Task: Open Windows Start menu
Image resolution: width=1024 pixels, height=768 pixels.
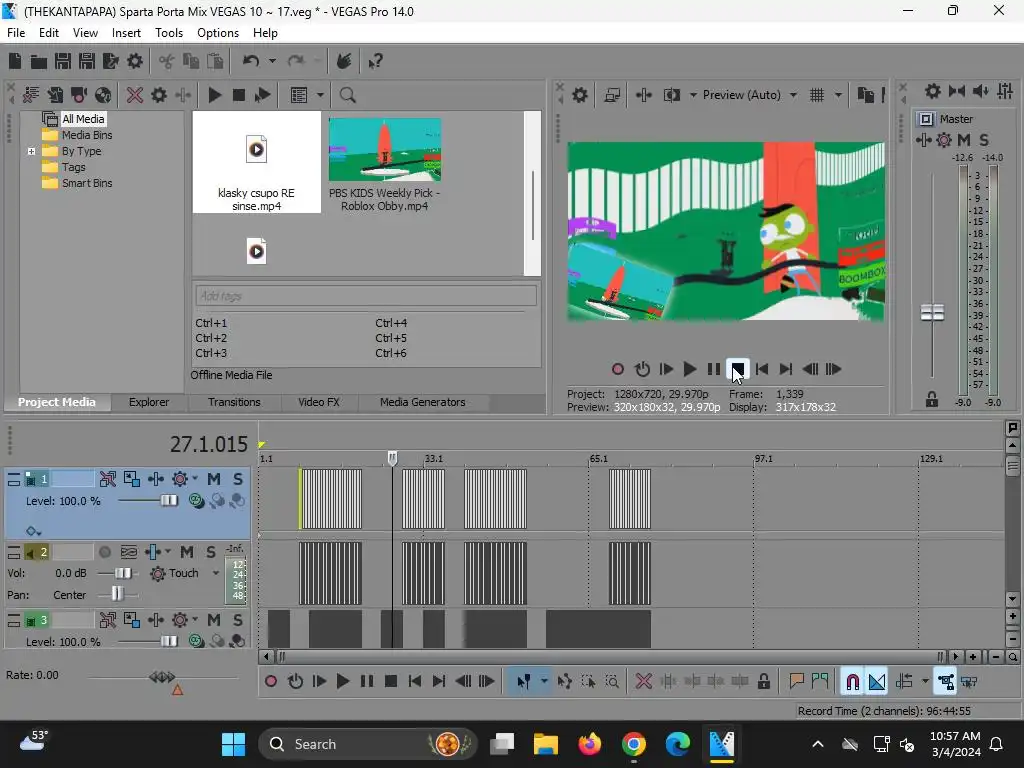Action: [x=233, y=744]
